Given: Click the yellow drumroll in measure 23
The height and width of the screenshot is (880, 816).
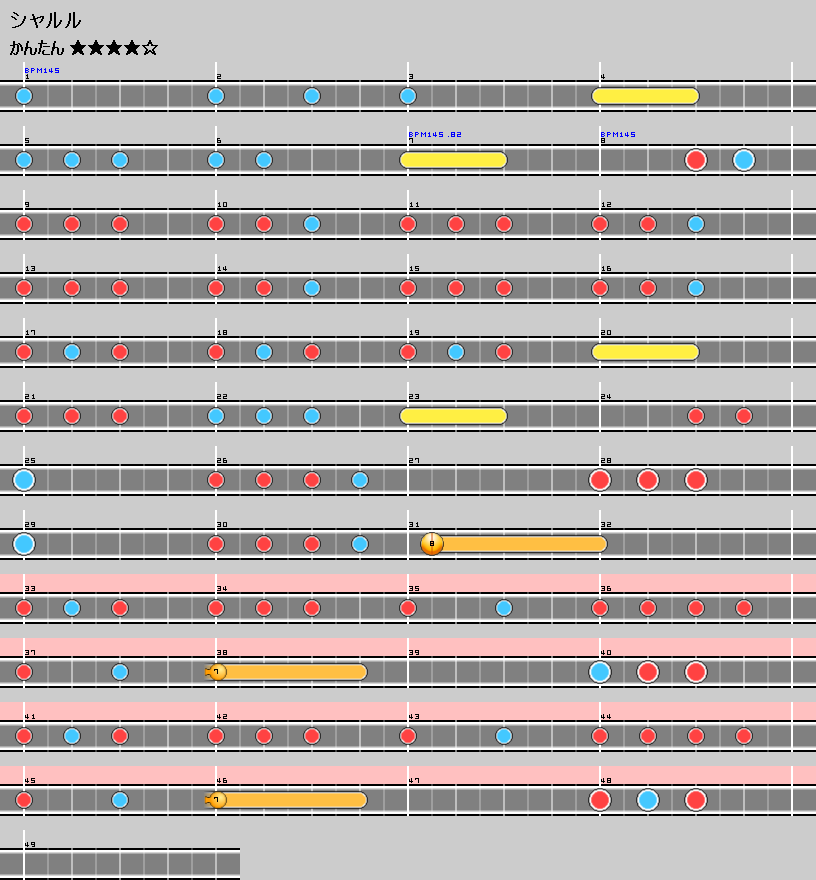Looking at the screenshot, I should (453, 416).
